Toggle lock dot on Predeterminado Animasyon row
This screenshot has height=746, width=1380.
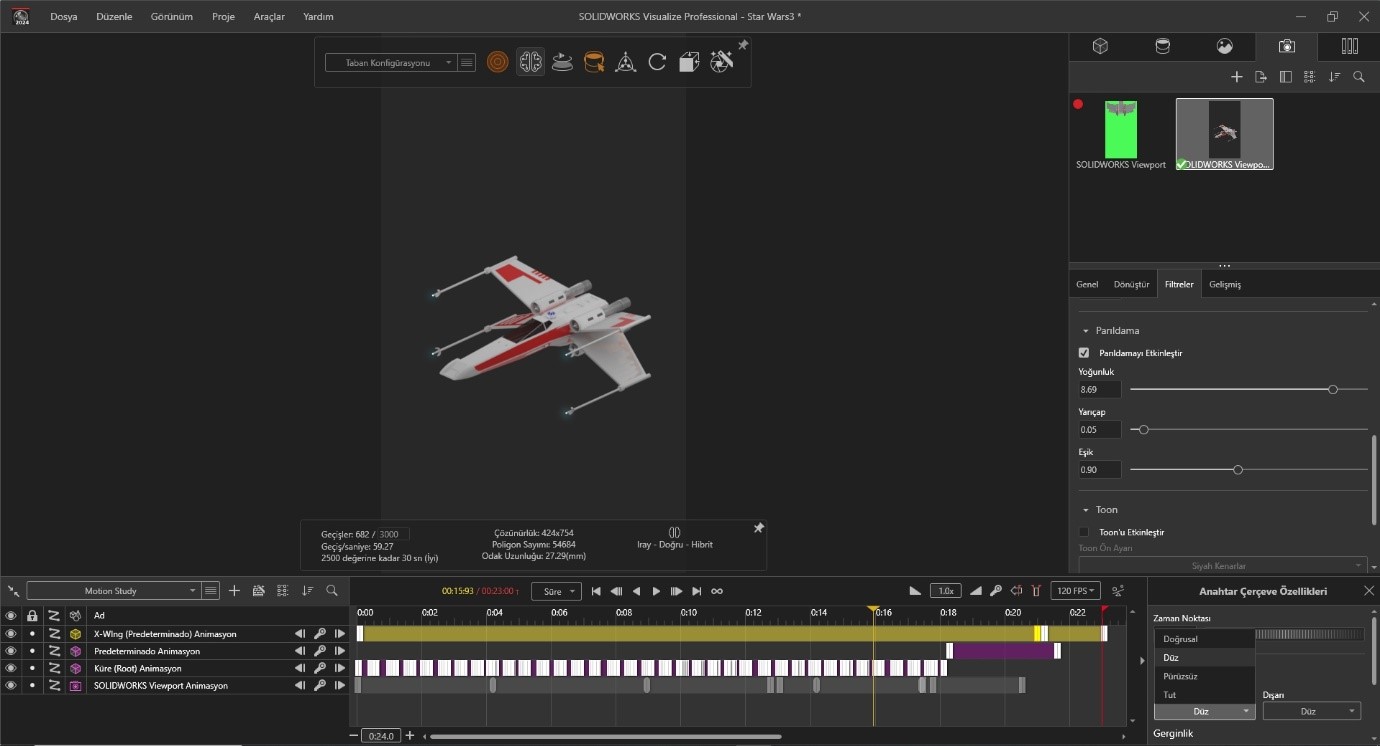32,651
